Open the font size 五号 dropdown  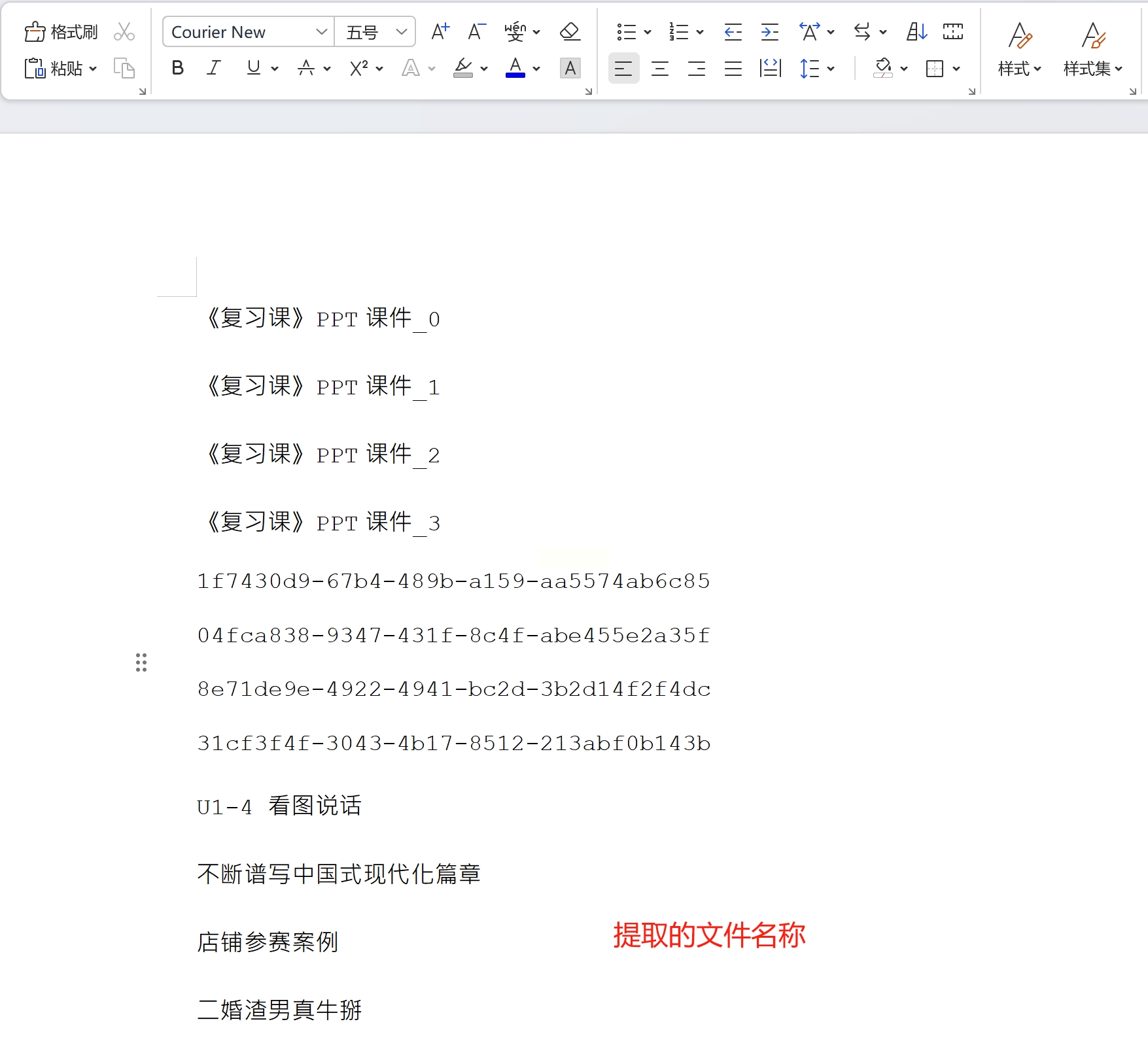(x=375, y=32)
